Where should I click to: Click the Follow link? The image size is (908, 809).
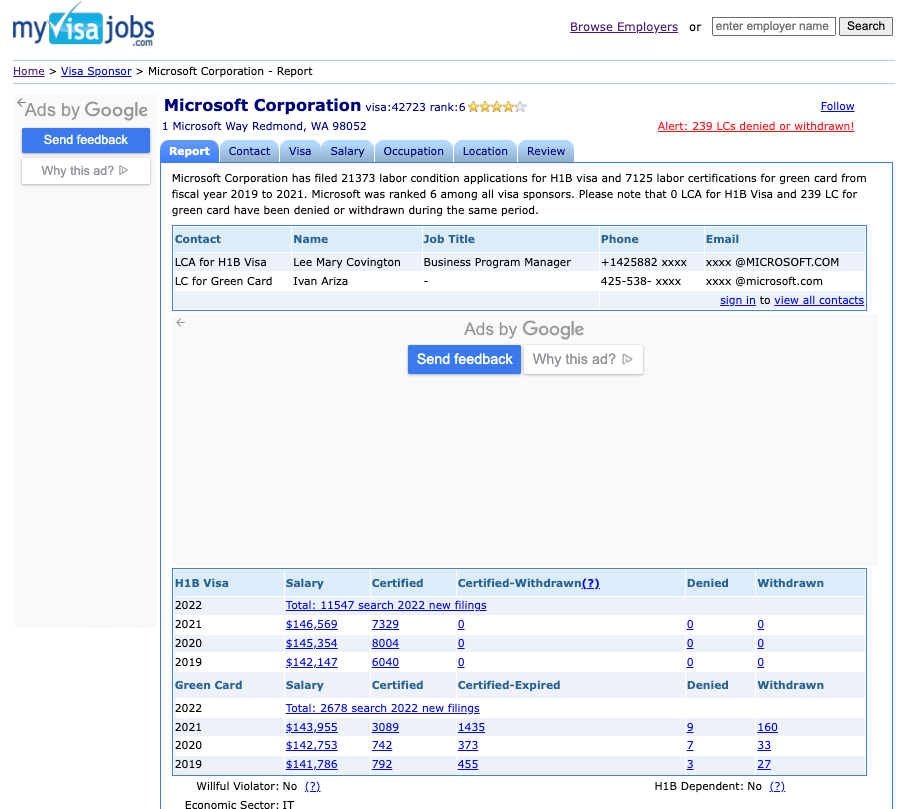click(837, 106)
